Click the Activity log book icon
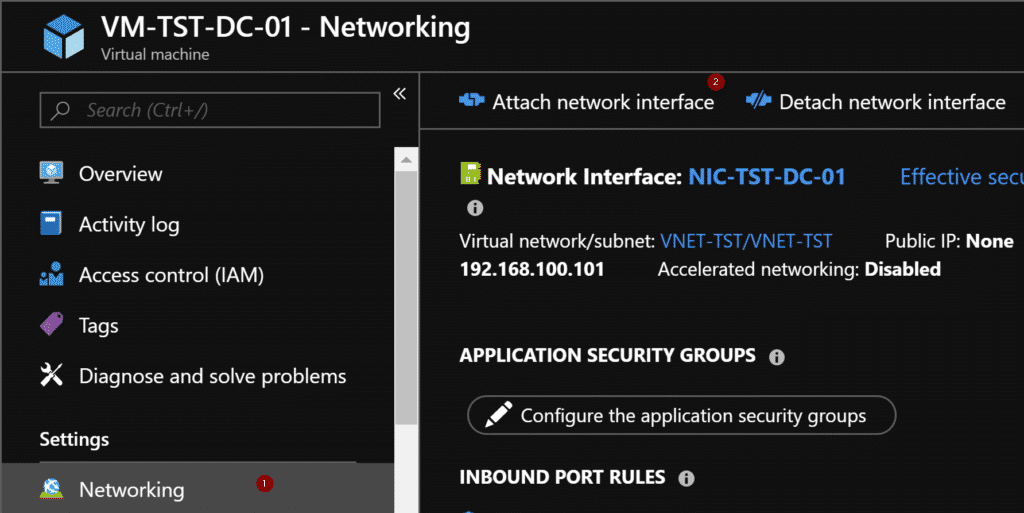 point(51,223)
